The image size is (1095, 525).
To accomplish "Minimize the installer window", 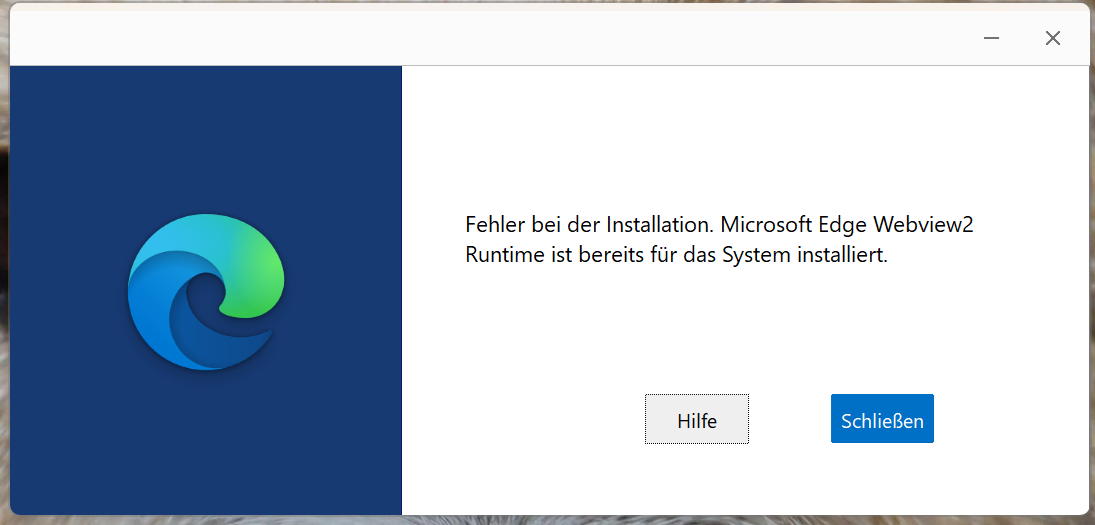I will pyautogui.click(x=991, y=38).
